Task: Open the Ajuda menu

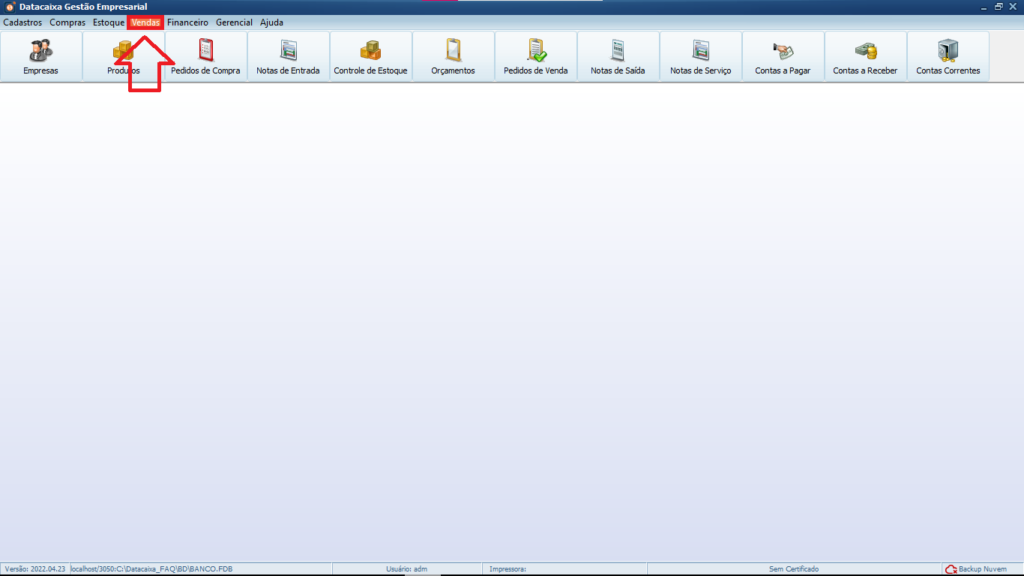Action: 272,22
